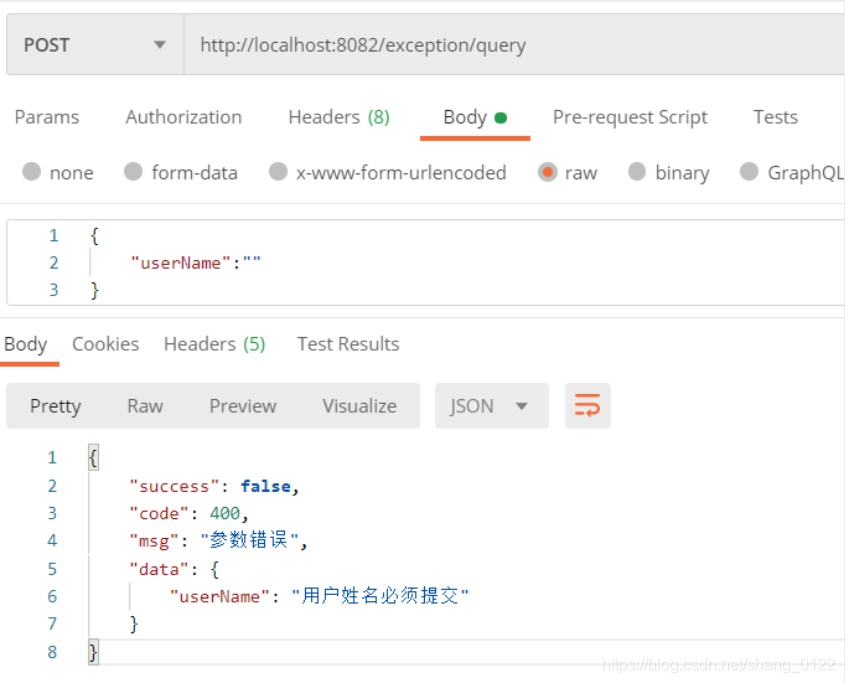Click the closing brace on response line 7

click(x=134, y=624)
